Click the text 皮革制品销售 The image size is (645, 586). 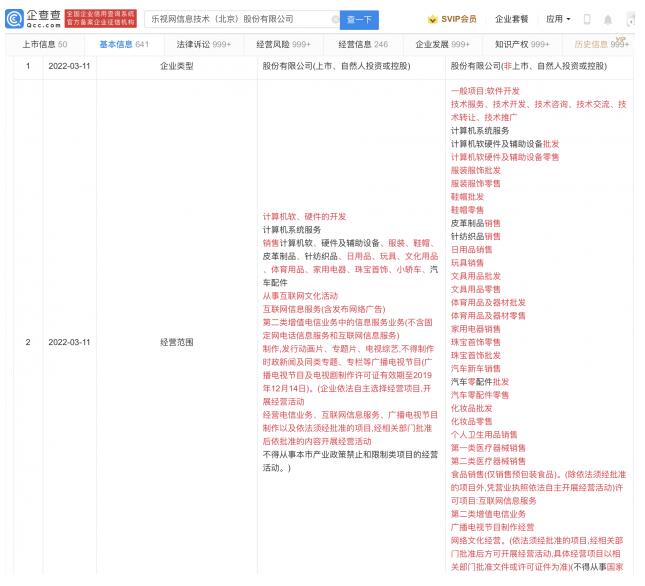[476, 223]
